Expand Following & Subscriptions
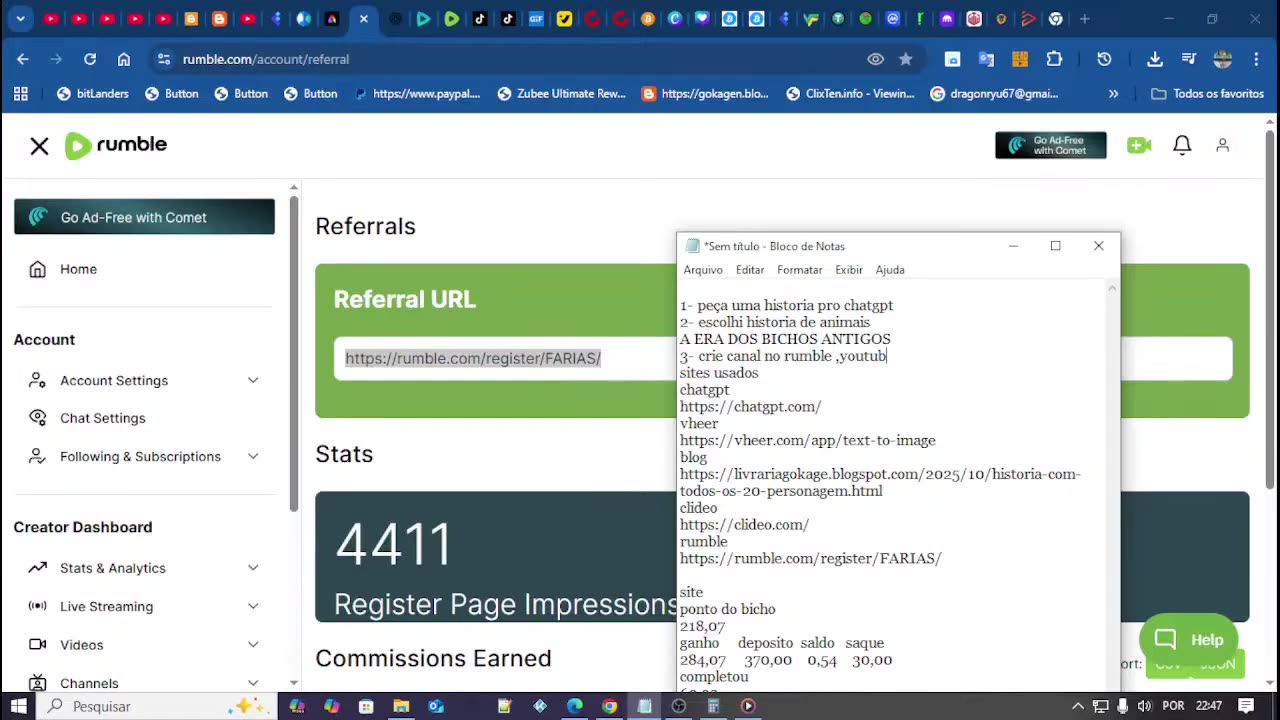 pos(144,456)
